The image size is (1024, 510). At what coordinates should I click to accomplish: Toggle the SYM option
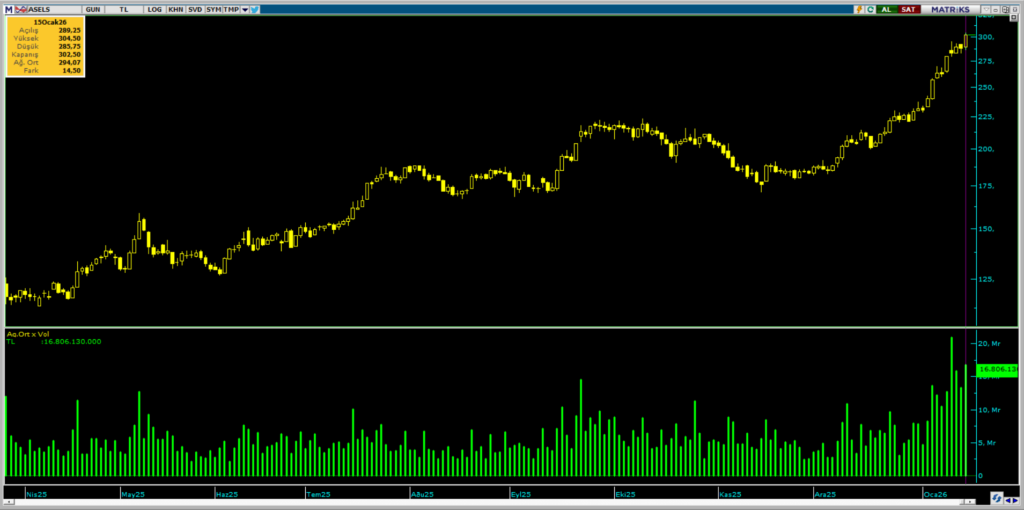tap(214, 10)
